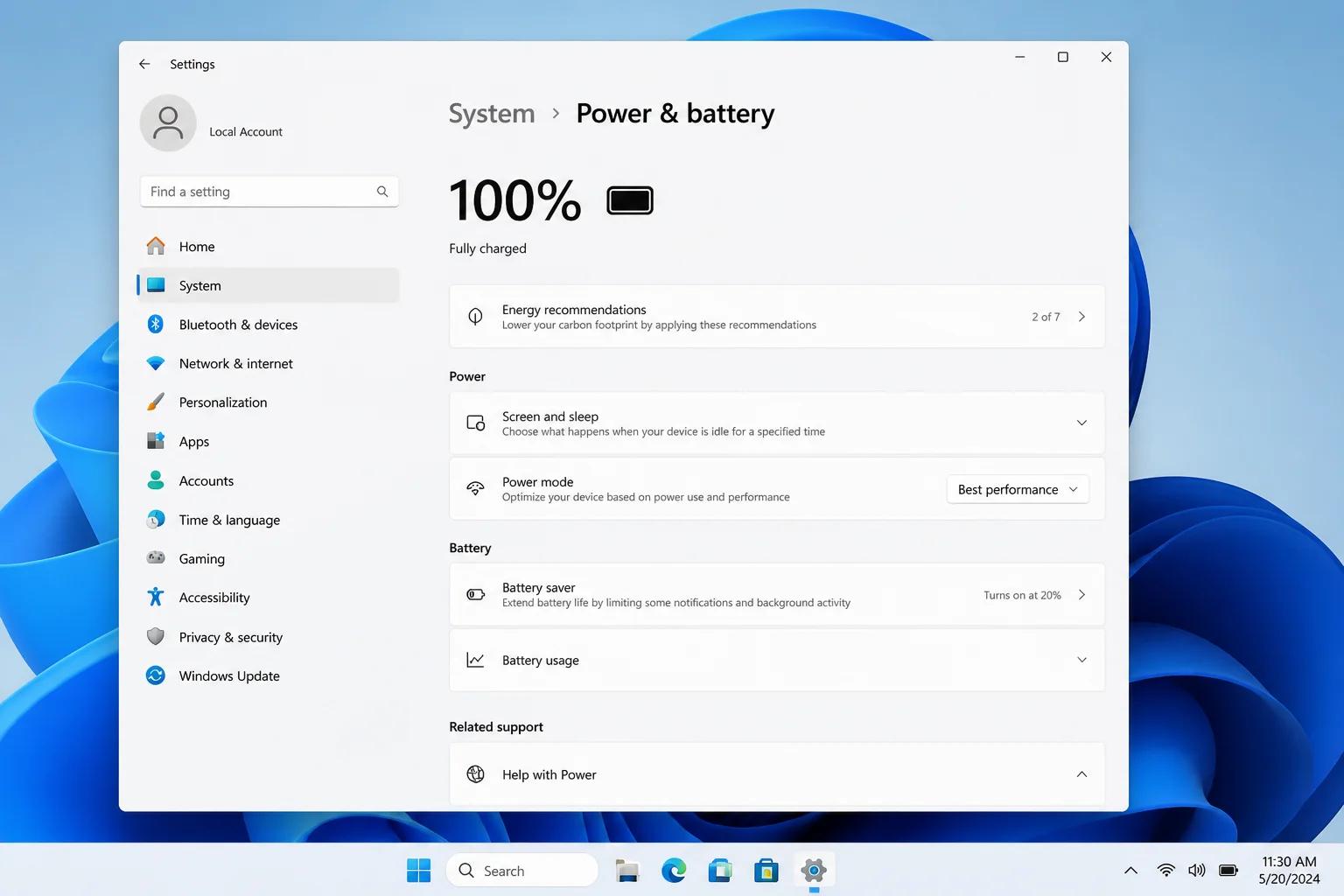Open the Windows Start menu
1344x896 pixels.
[x=419, y=871]
